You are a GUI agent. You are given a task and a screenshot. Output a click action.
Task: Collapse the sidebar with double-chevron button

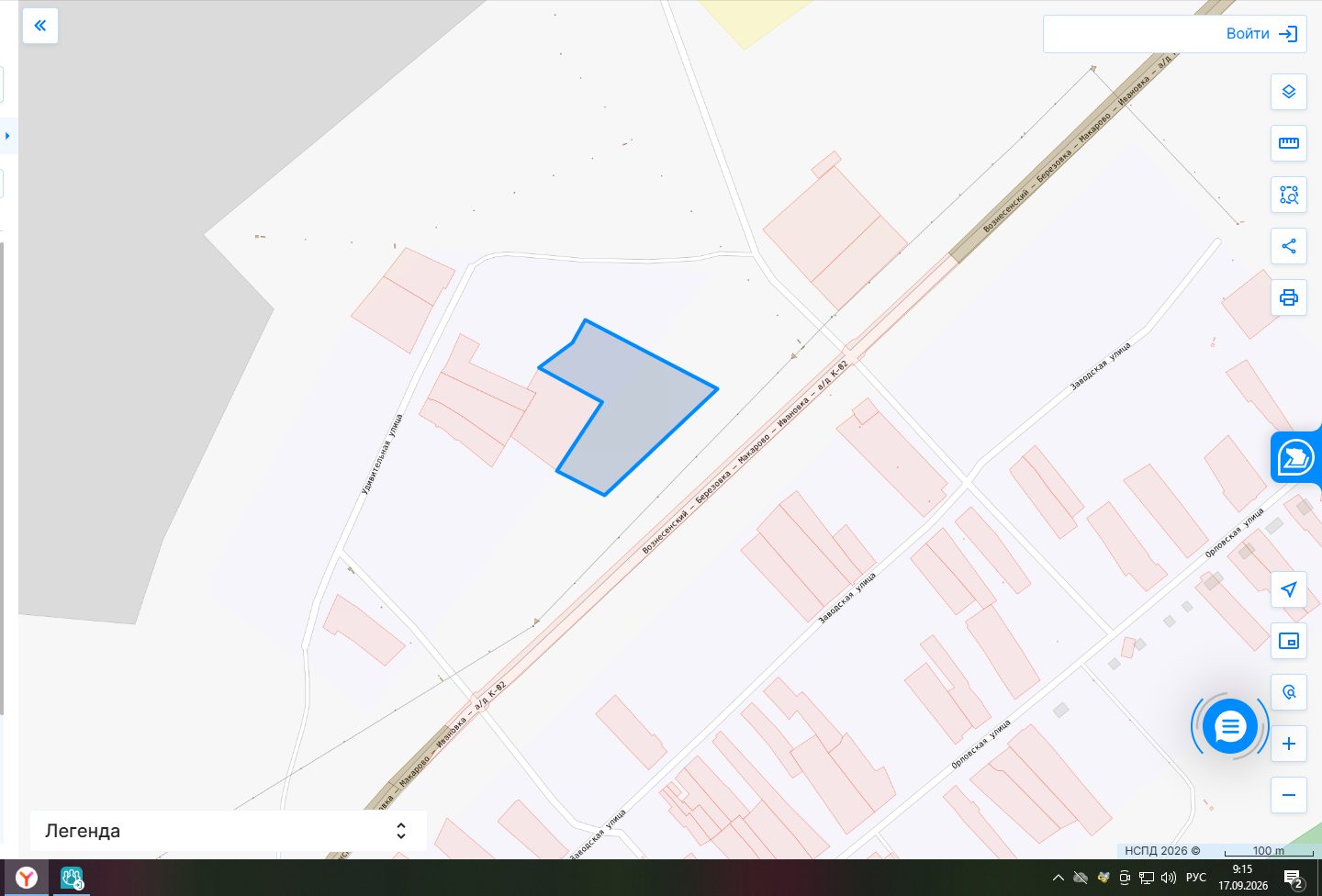point(40,26)
